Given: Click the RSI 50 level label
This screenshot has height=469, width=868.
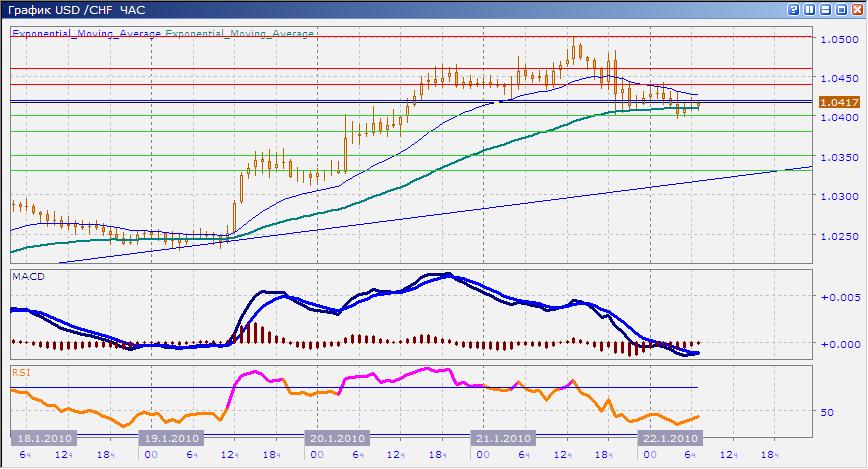Looking at the screenshot, I should (827, 411).
